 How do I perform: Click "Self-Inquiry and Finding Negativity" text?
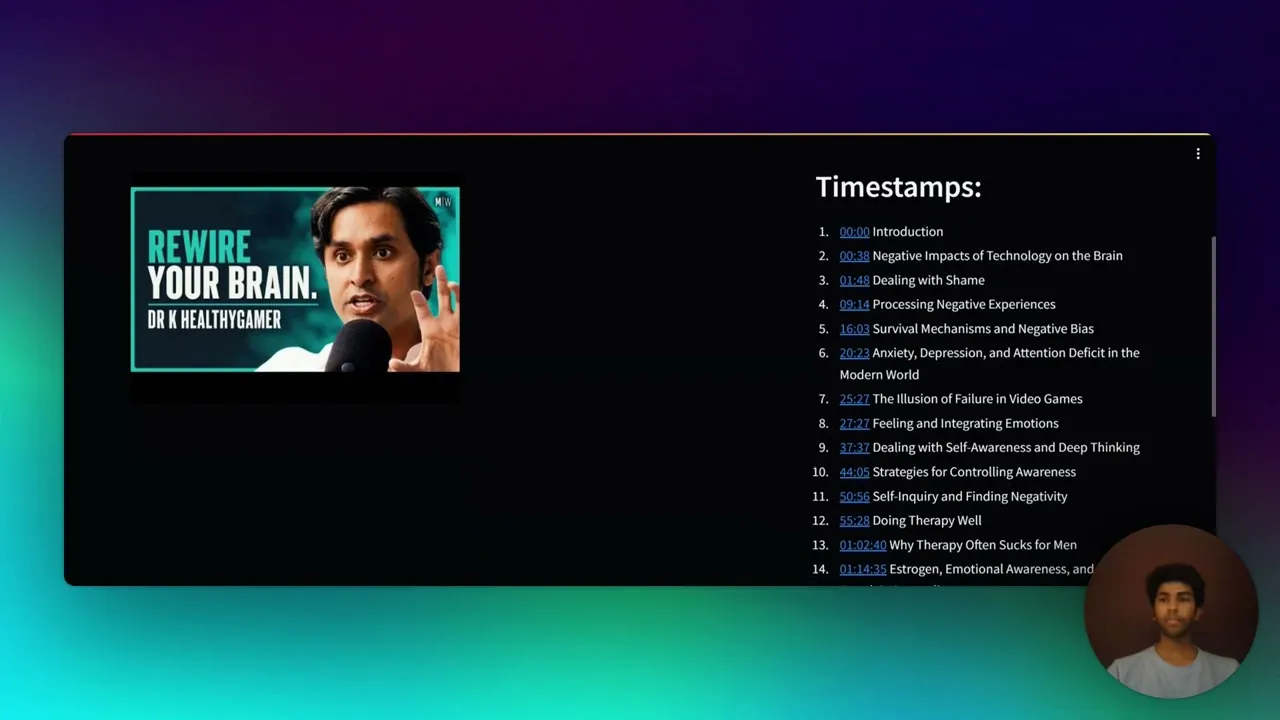tap(970, 497)
